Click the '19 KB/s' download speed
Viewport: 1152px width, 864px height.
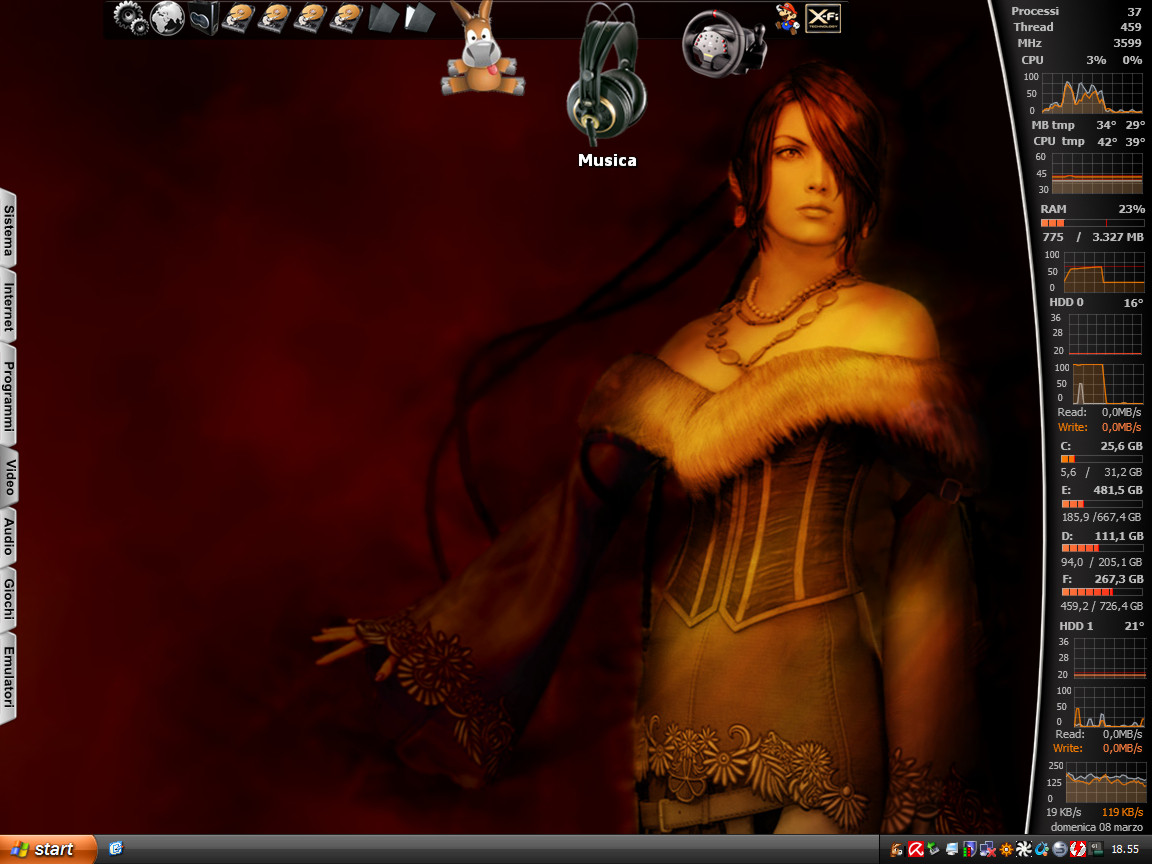click(x=1063, y=812)
